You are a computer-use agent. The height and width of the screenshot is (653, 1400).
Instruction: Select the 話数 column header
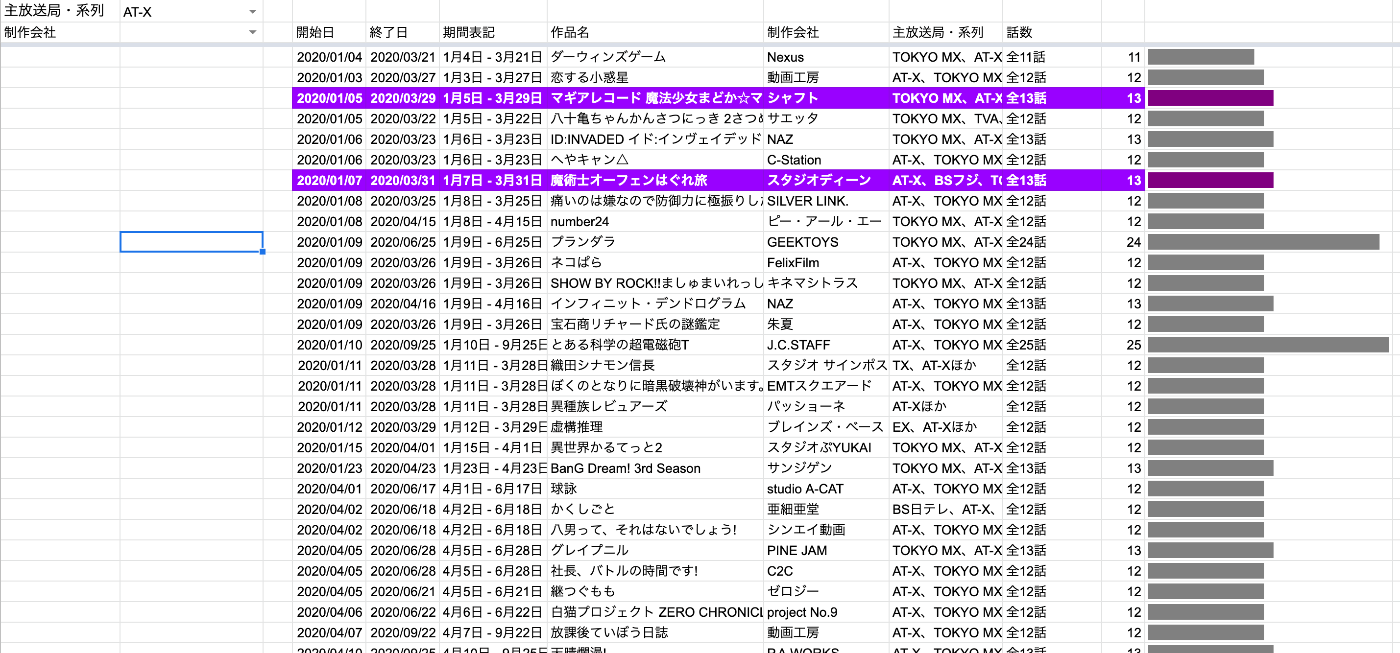tap(1052, 32)
